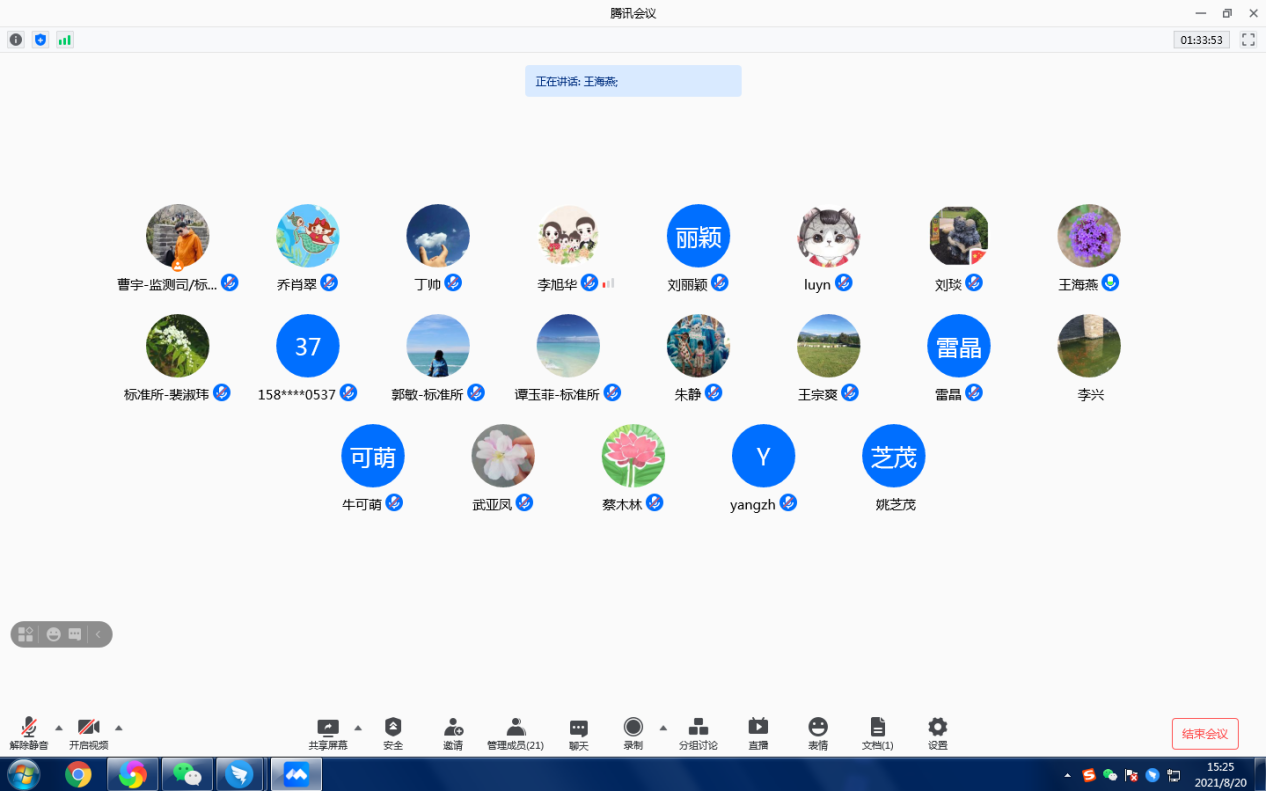Expand the audio options arrow beside 解除静音
1266x791 pixels.
[x=58, y=727]
